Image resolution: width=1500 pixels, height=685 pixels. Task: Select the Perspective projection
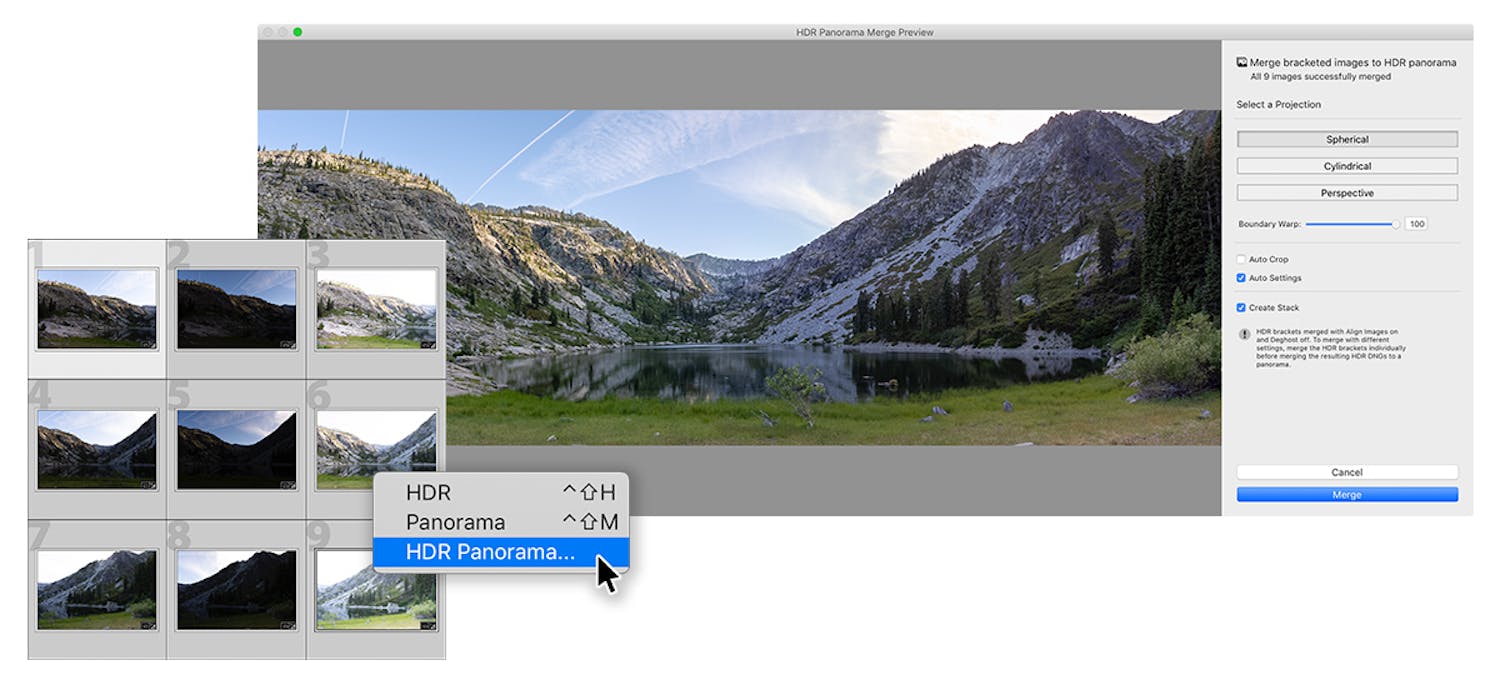1348,192
